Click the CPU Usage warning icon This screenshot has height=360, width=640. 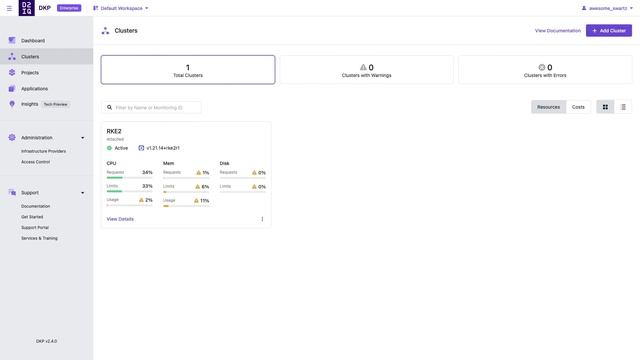[141, 200]
